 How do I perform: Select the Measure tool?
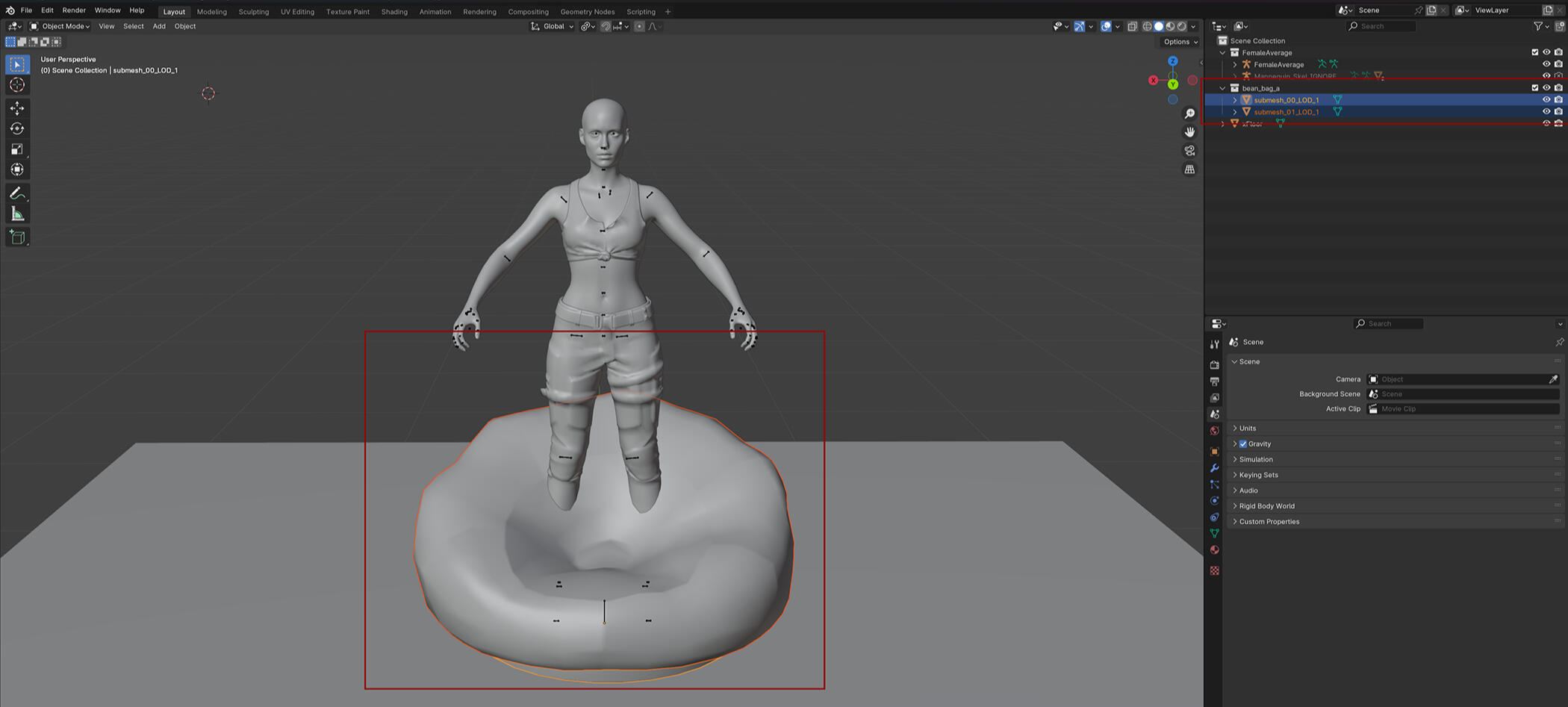(x=17, y=215)
